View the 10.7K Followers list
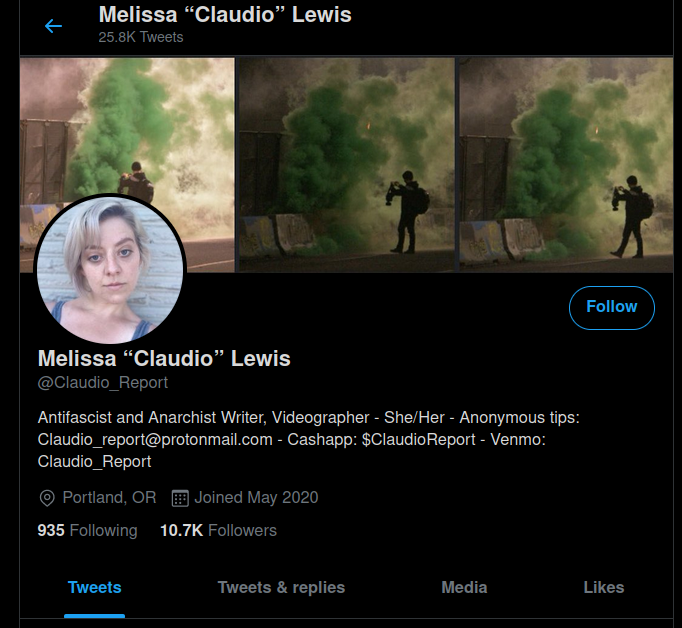682x628 pixels. pos(218,531)
